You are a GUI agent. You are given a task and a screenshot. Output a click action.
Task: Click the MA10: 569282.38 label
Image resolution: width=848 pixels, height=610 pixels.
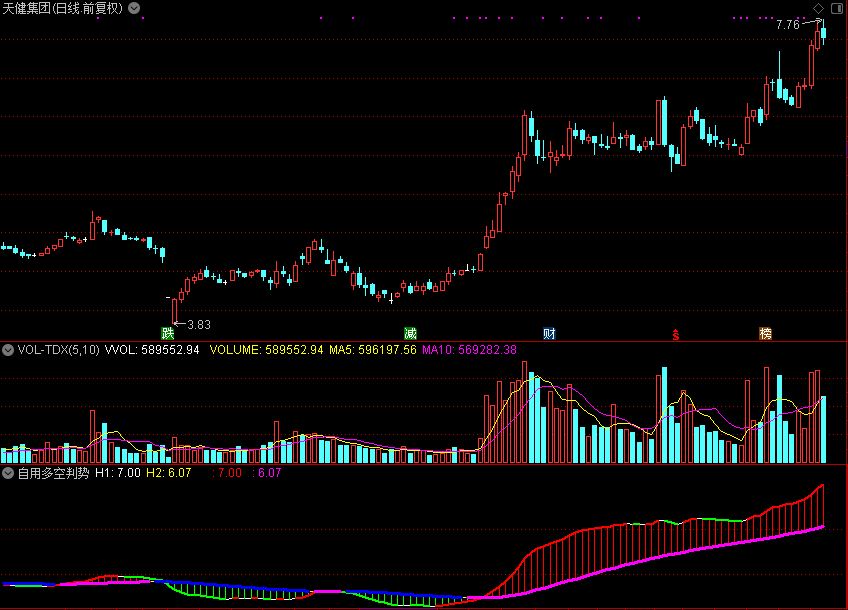[469, 350]
